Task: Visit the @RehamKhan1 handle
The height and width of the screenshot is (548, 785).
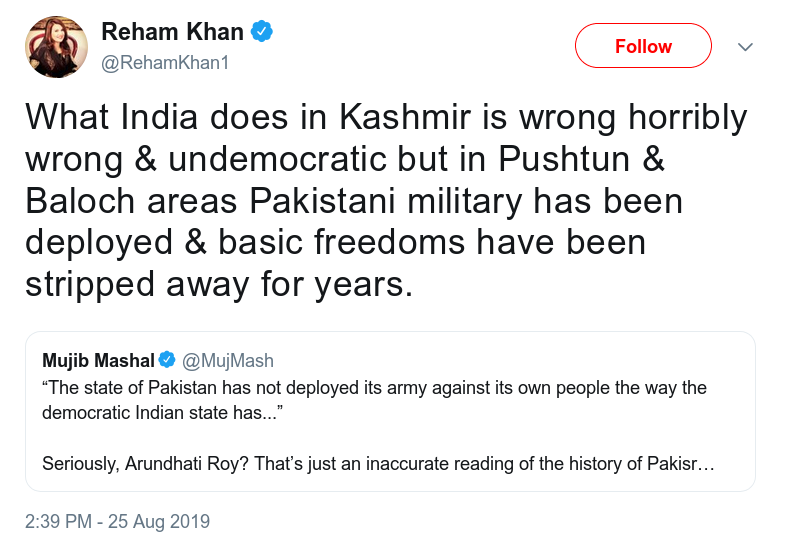Action: coord(165,63)
